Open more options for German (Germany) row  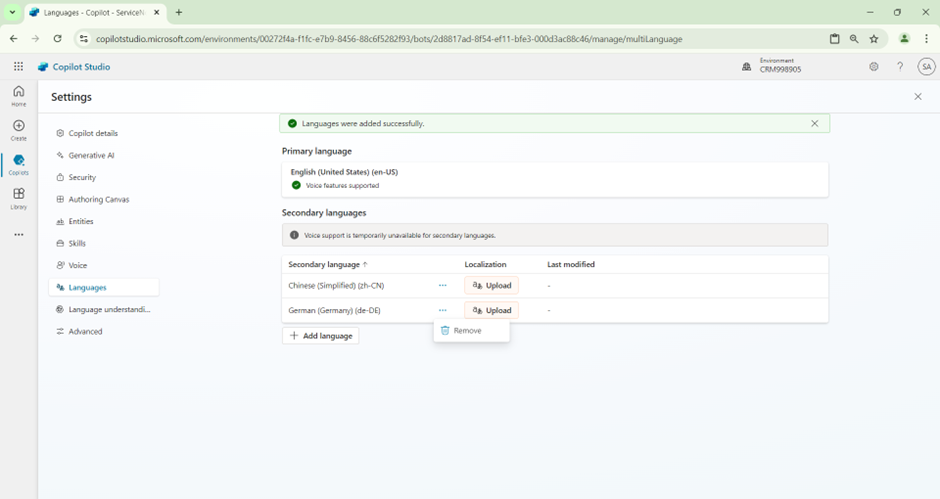coord(443,311)
